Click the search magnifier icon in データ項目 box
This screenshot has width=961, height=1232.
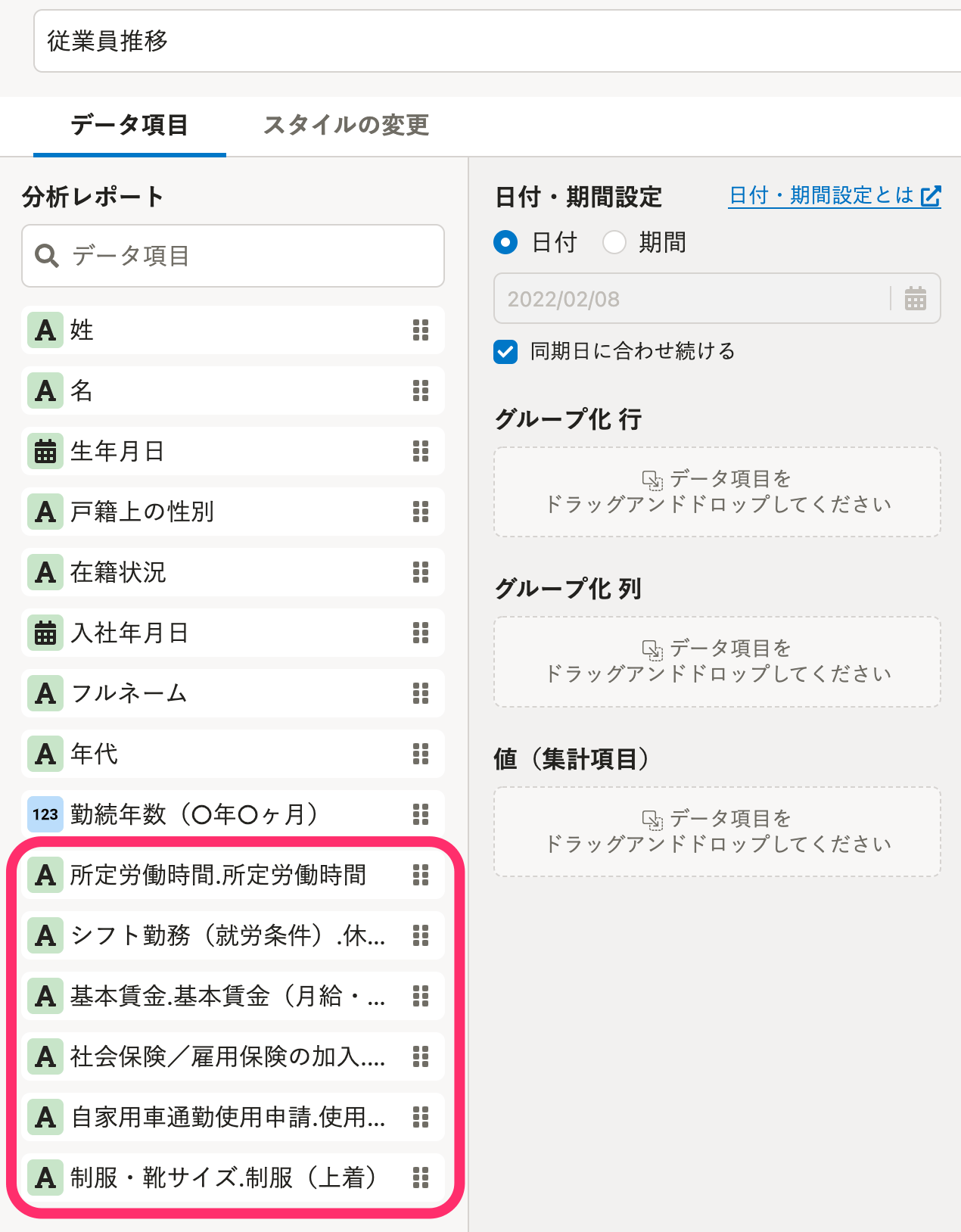pos(47,256)
